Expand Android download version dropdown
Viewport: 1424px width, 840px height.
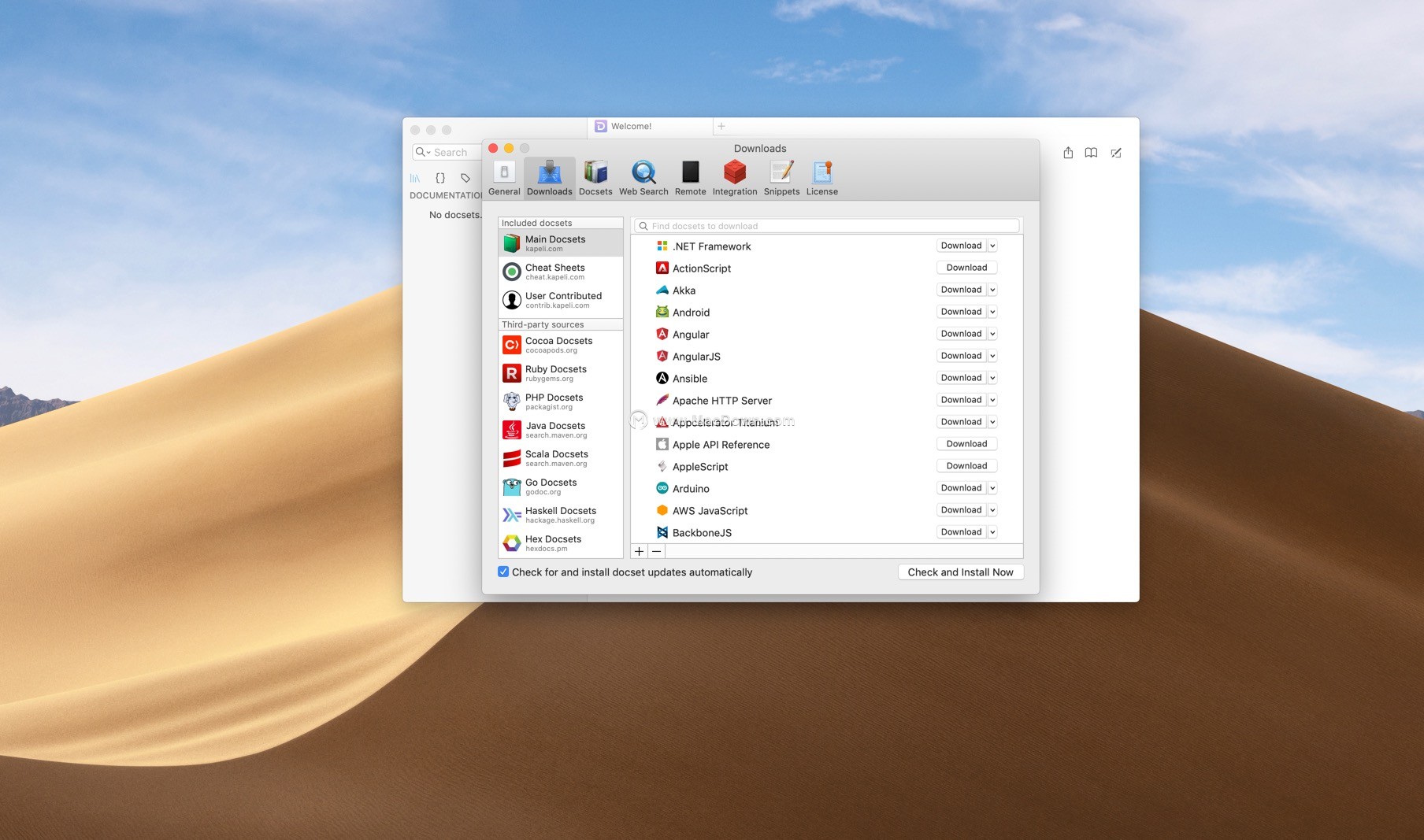coord(992,312)
